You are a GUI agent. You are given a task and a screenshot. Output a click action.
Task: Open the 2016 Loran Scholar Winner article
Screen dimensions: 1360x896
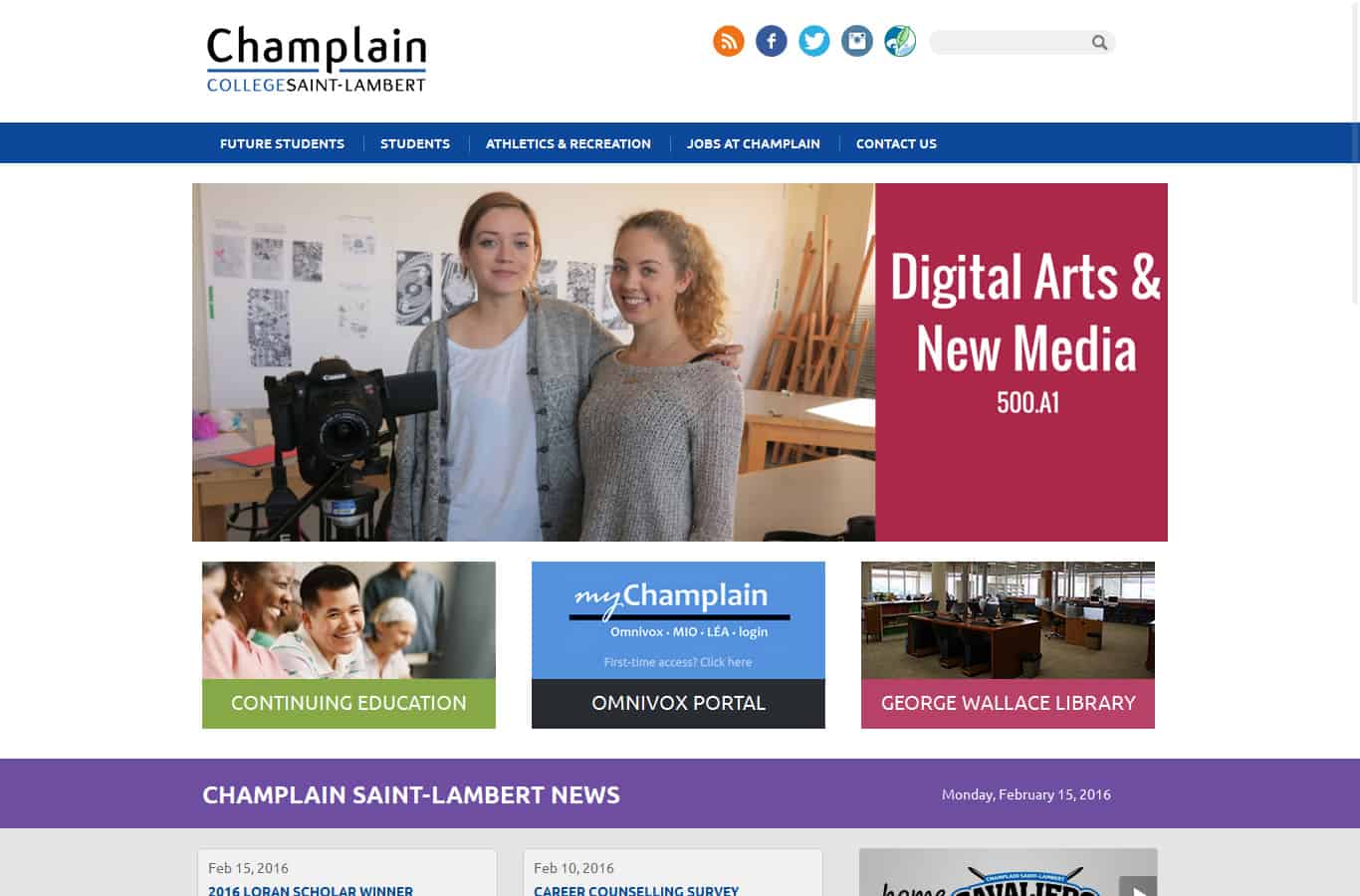pyautogui.click(x=311, y=890)
